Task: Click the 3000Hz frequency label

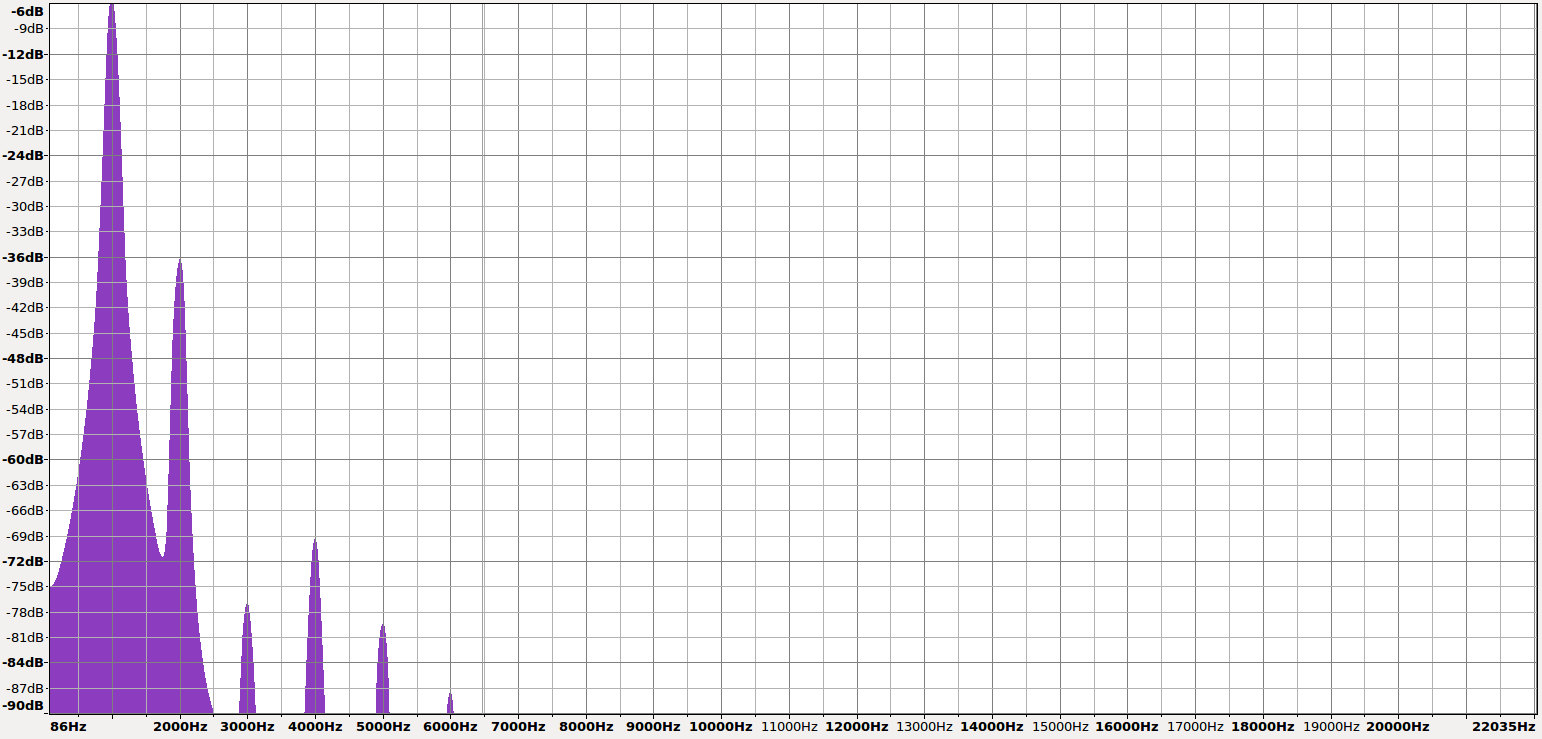Action: pyautogui.click(x=247, y=726)
